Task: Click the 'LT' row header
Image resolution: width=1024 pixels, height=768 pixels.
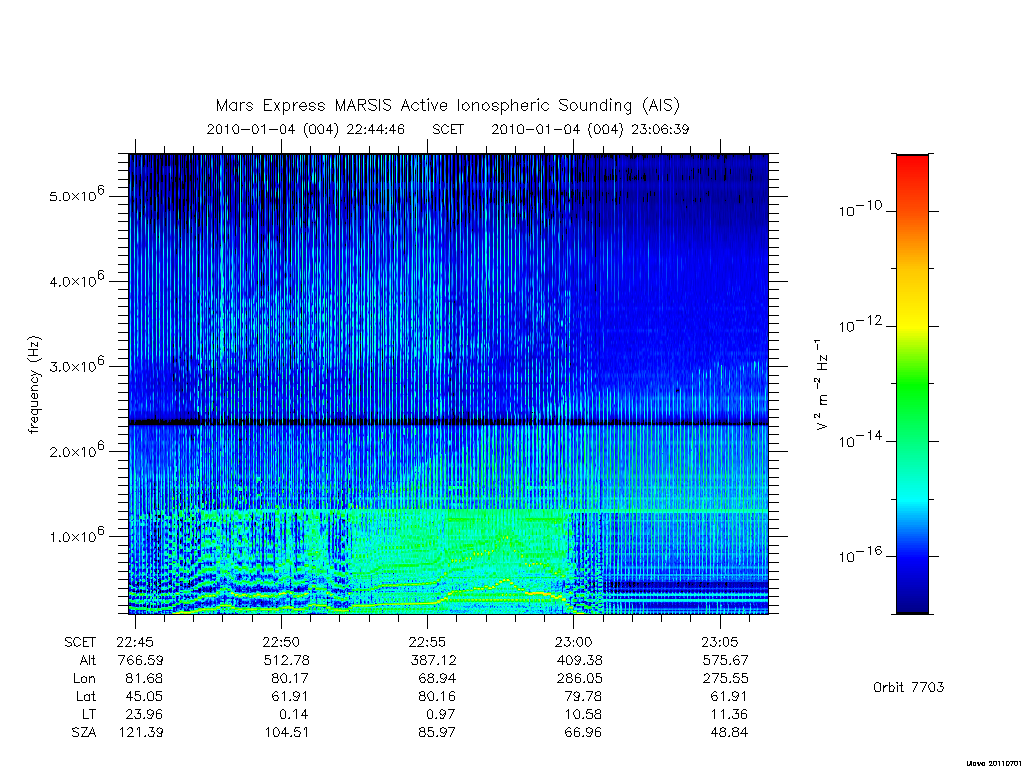Action: pyautogui.click(x=89, y=714)
